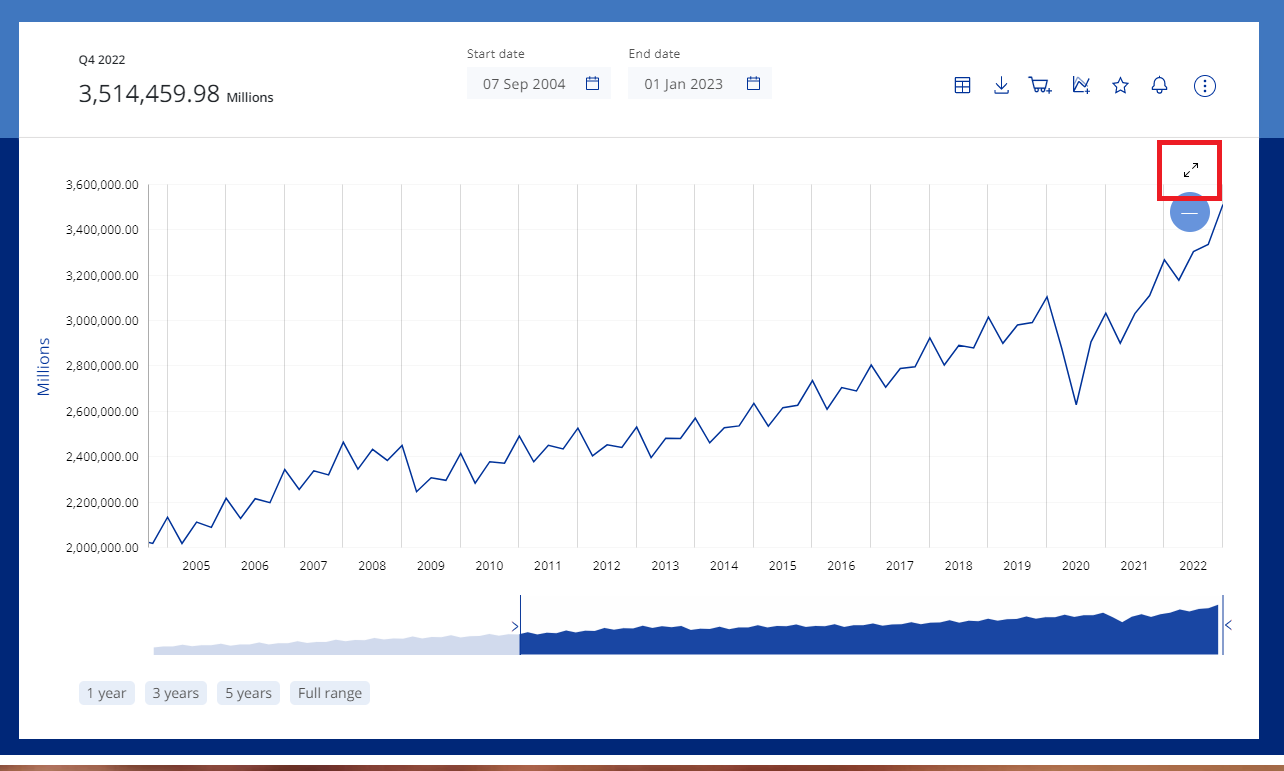Open the three-dot more options menu

tap(1205, 85)
